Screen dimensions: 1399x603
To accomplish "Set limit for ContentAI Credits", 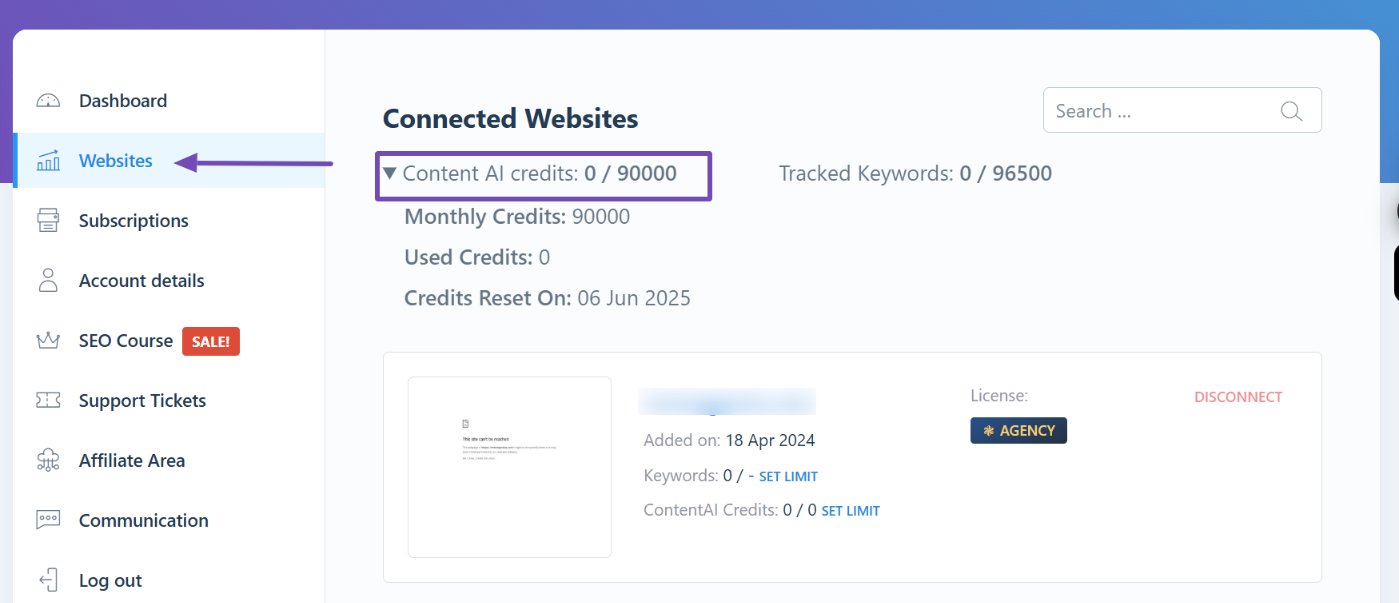I will (850, 511).
